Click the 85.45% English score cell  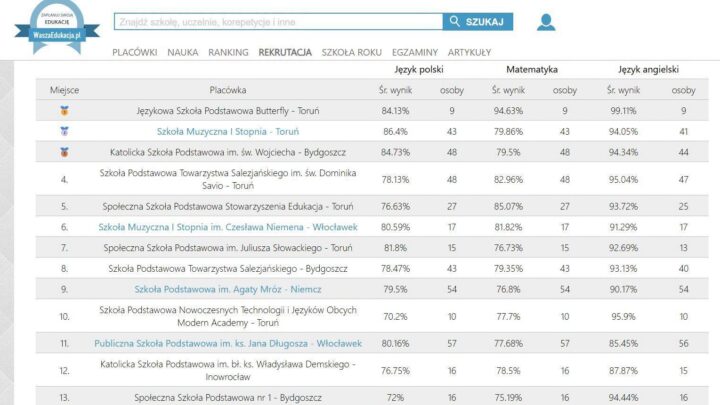pos(623,343)
